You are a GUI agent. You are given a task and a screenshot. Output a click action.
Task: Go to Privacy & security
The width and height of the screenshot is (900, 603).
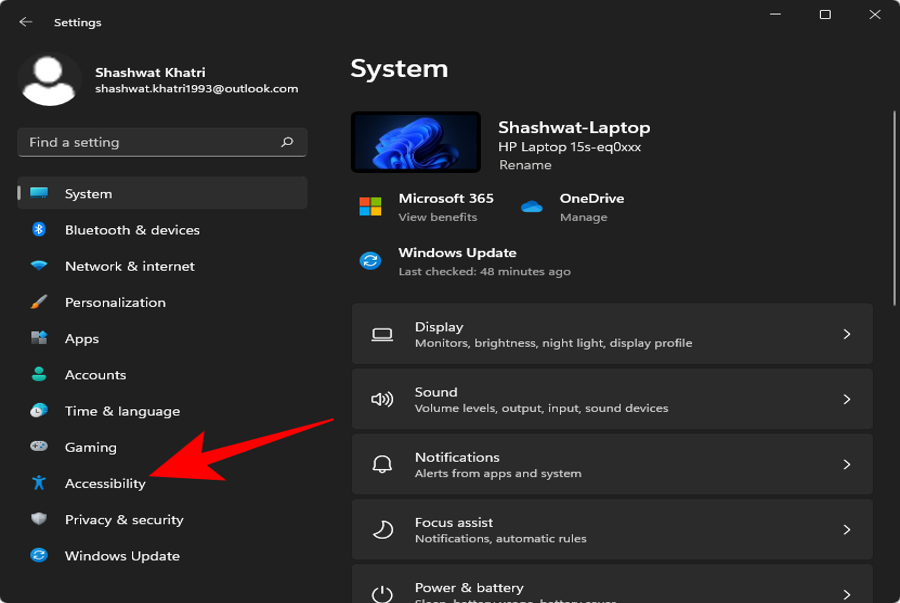coord(162,519)
